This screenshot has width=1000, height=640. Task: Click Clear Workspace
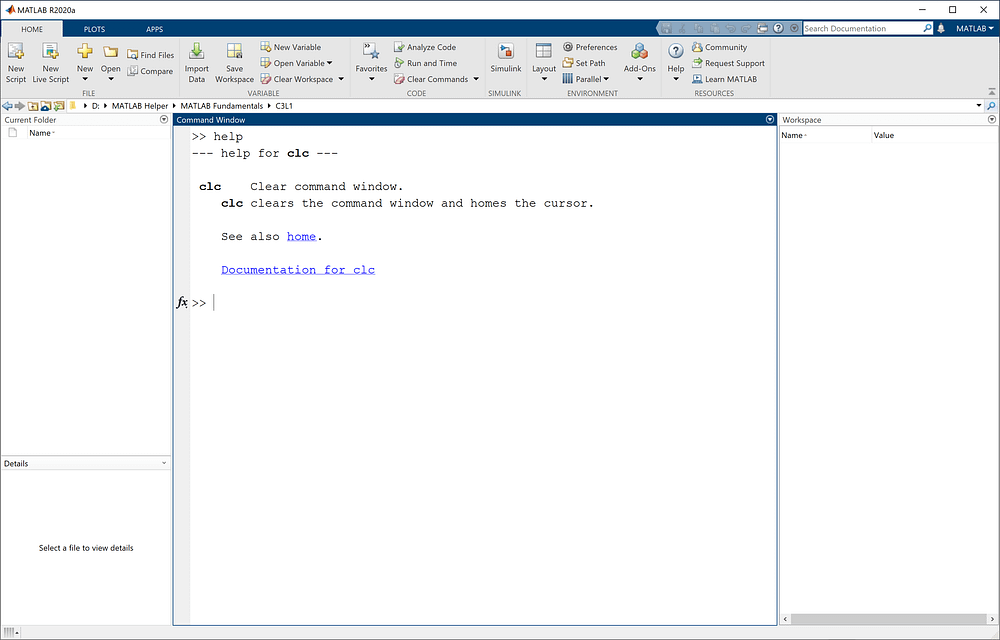(297, 79)
